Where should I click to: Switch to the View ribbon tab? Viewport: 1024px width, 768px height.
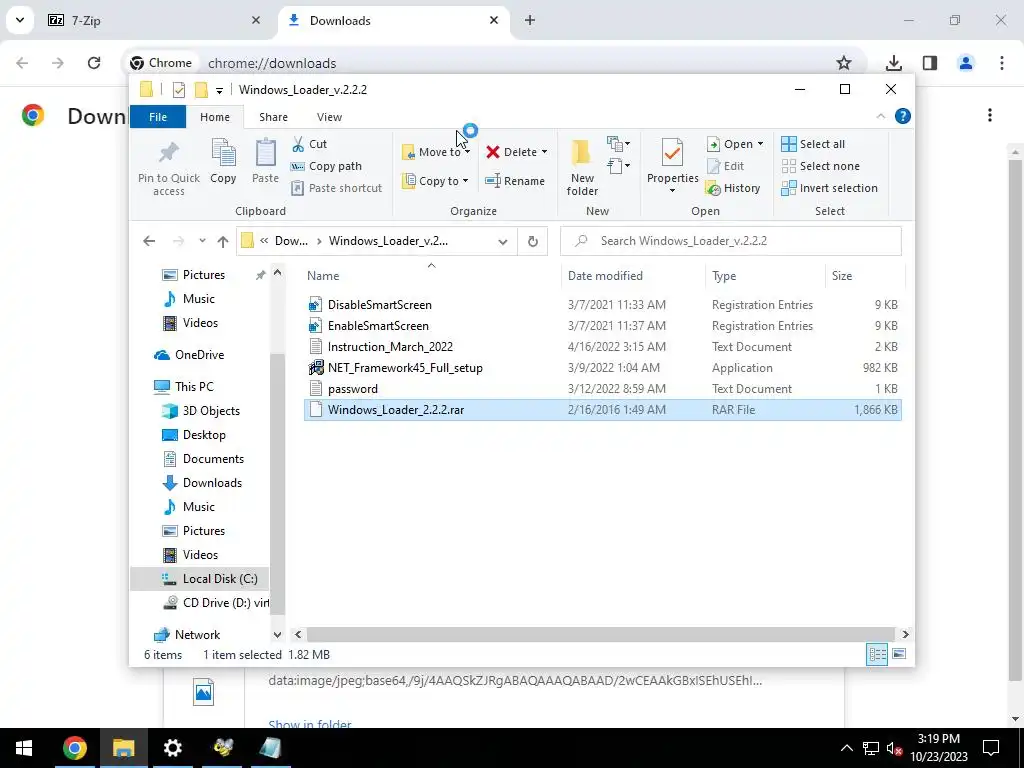point(329,117)
